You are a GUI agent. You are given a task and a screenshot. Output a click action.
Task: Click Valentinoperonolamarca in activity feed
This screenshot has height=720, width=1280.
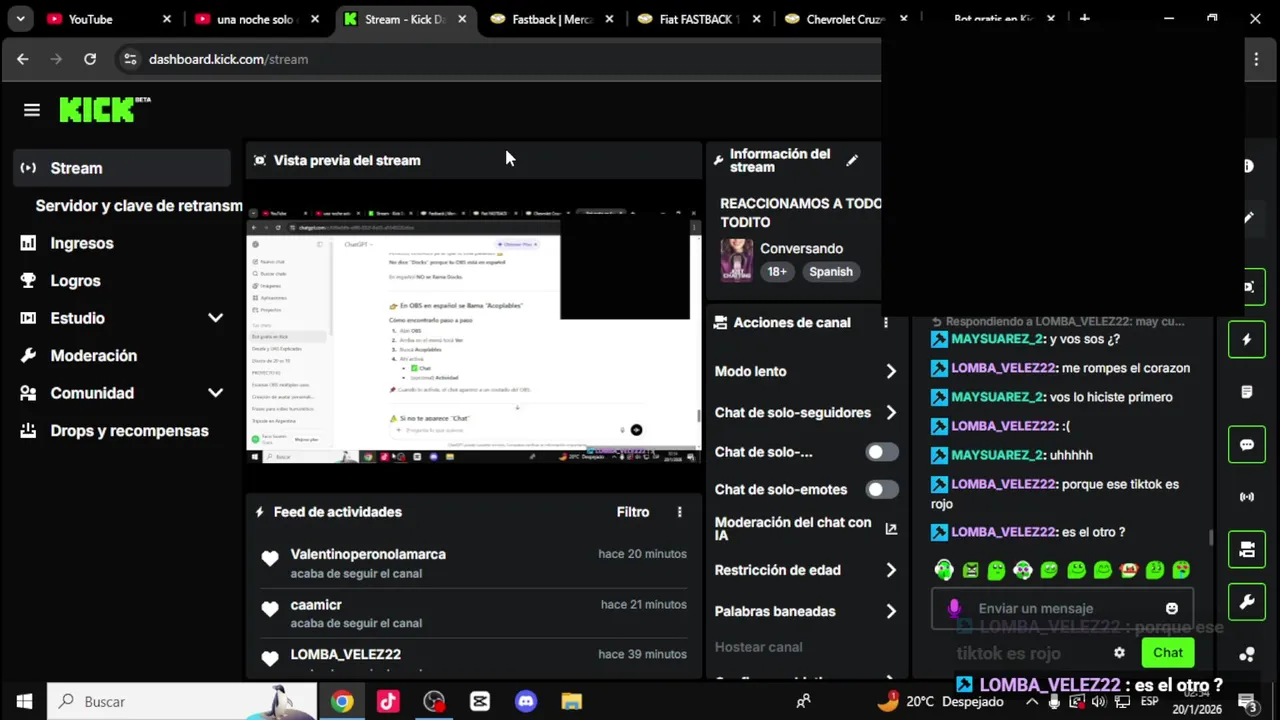click(x=368, y=554)
